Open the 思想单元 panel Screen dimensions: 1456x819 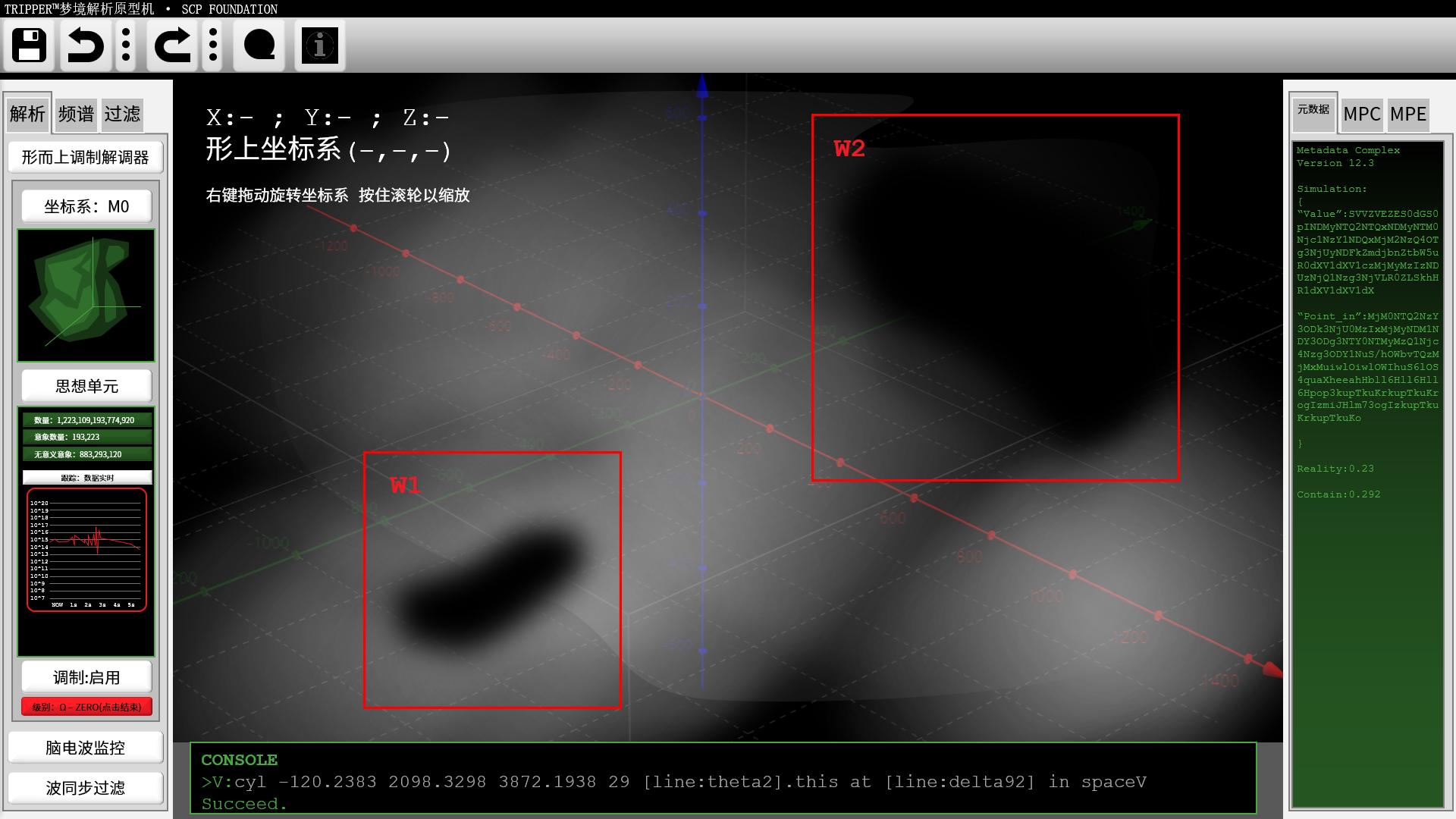(86, 385)
